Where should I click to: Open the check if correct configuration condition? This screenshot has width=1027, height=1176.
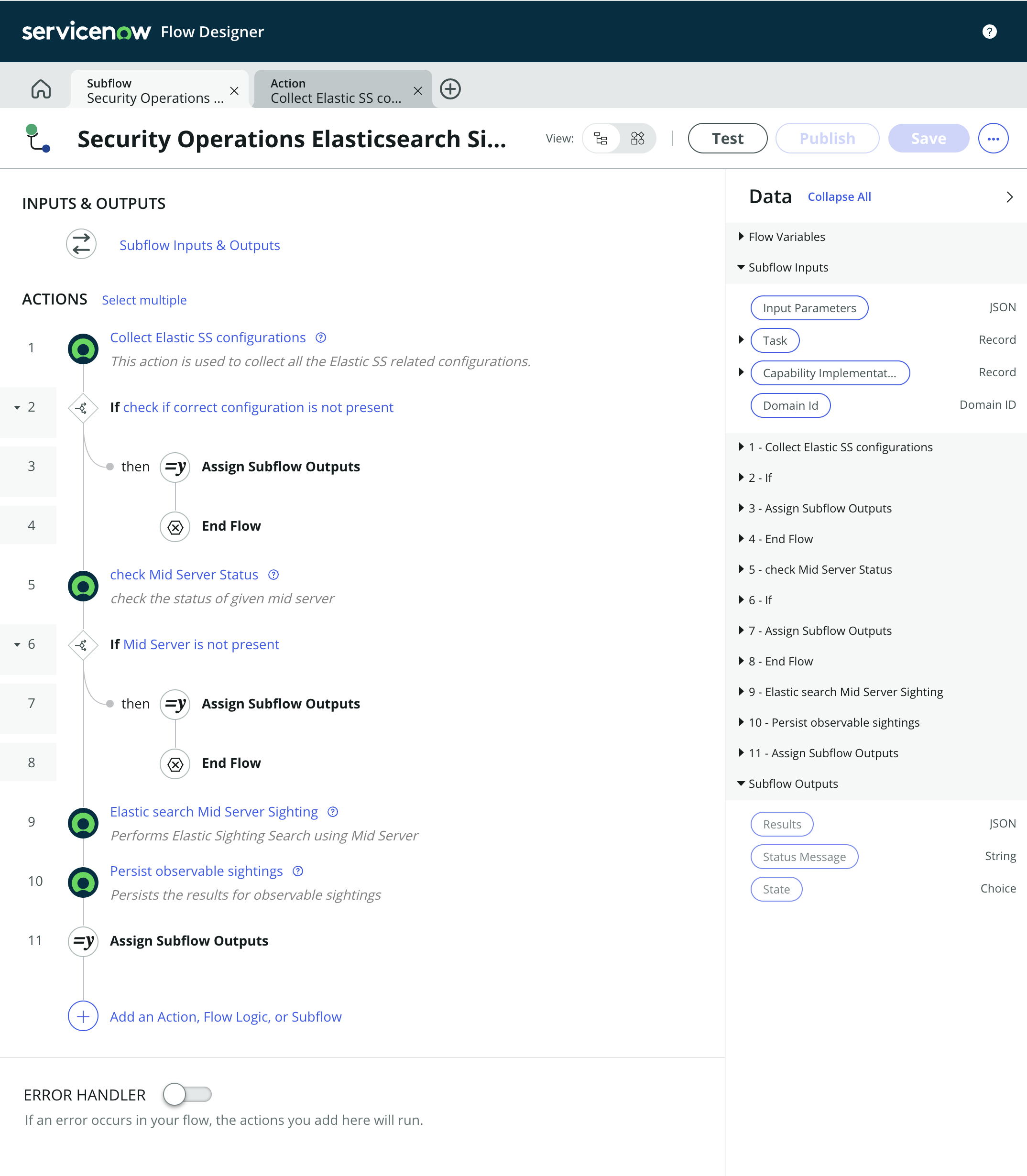[258, 407]
